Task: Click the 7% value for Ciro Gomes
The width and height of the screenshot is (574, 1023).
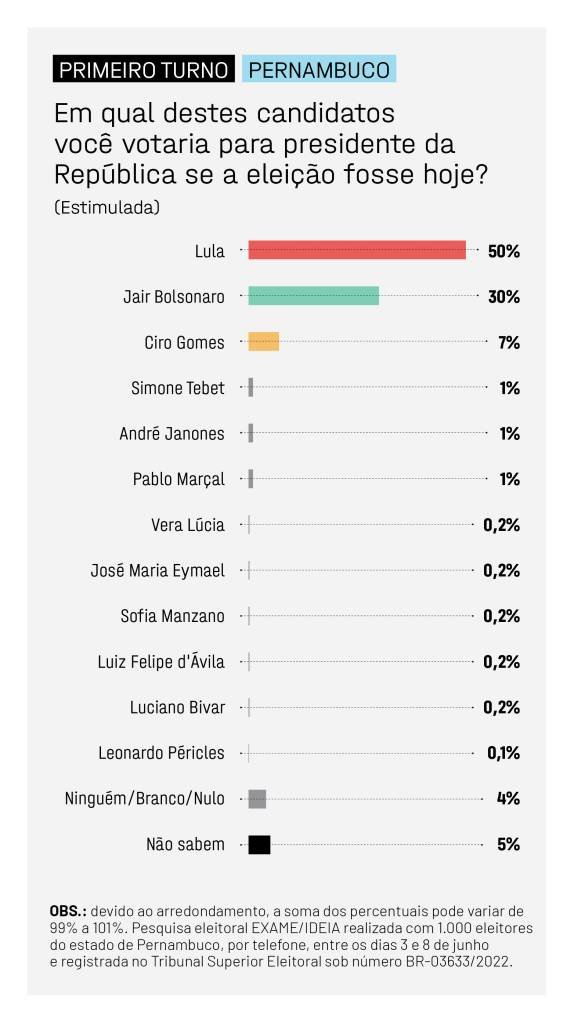Action: [x=509, y=343]
